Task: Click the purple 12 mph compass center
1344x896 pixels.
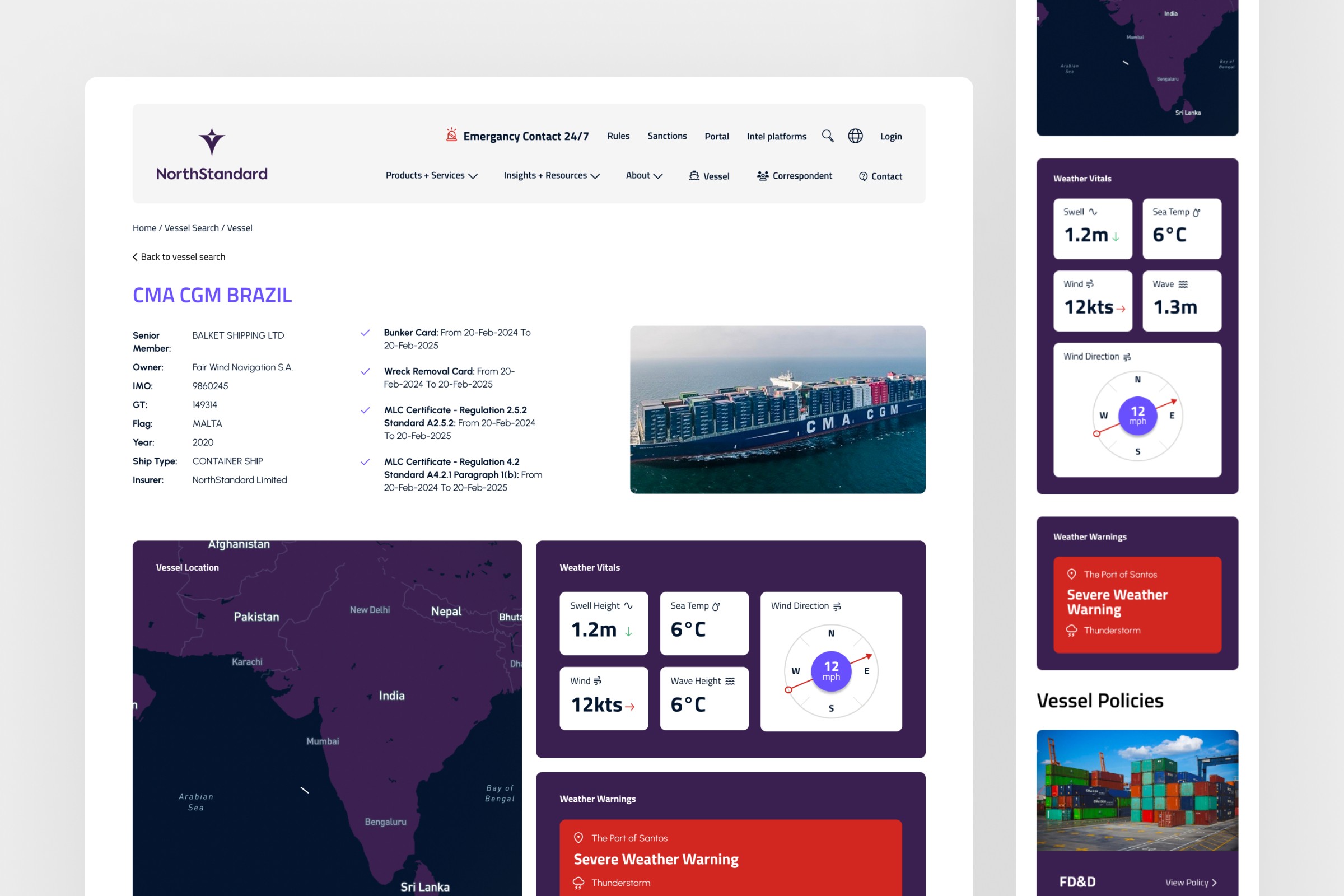Action: [831, 671]
